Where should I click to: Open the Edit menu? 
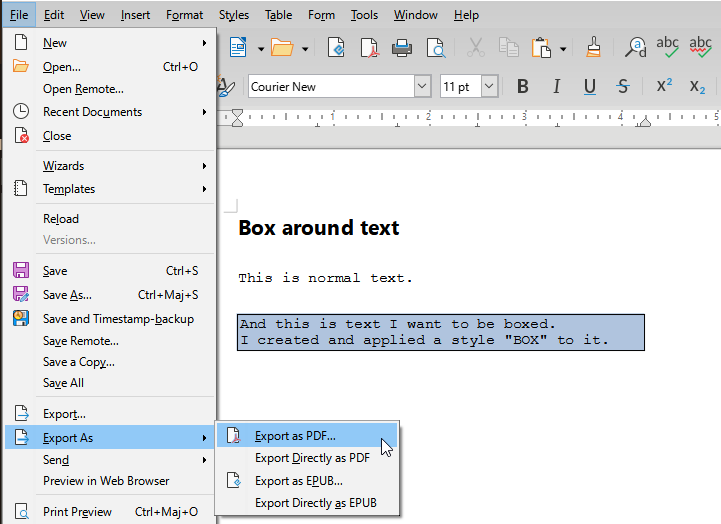coord(54,15)
